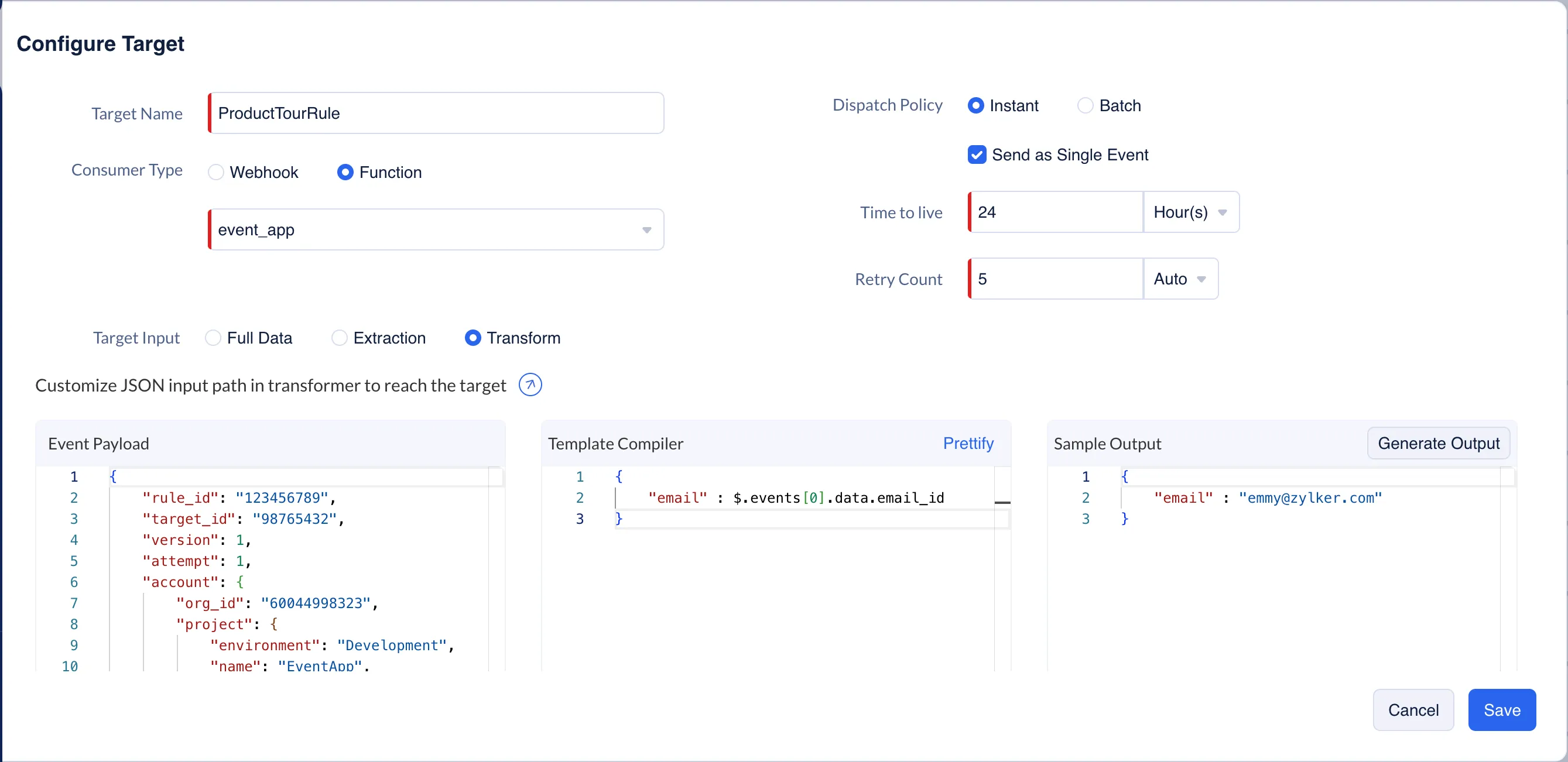Click into the Target Name field

click(x=436, y=113)
